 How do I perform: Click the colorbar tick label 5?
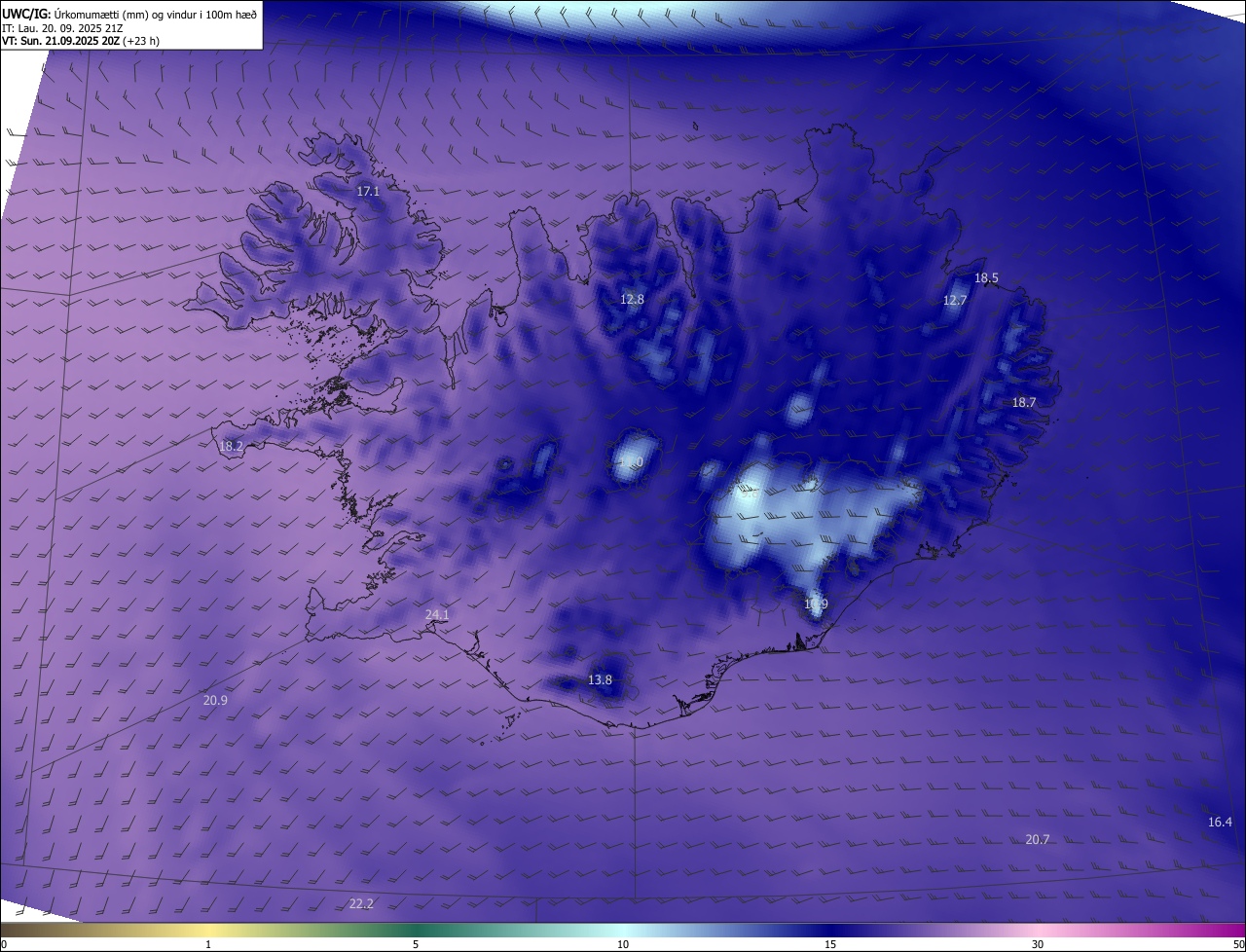416,944
